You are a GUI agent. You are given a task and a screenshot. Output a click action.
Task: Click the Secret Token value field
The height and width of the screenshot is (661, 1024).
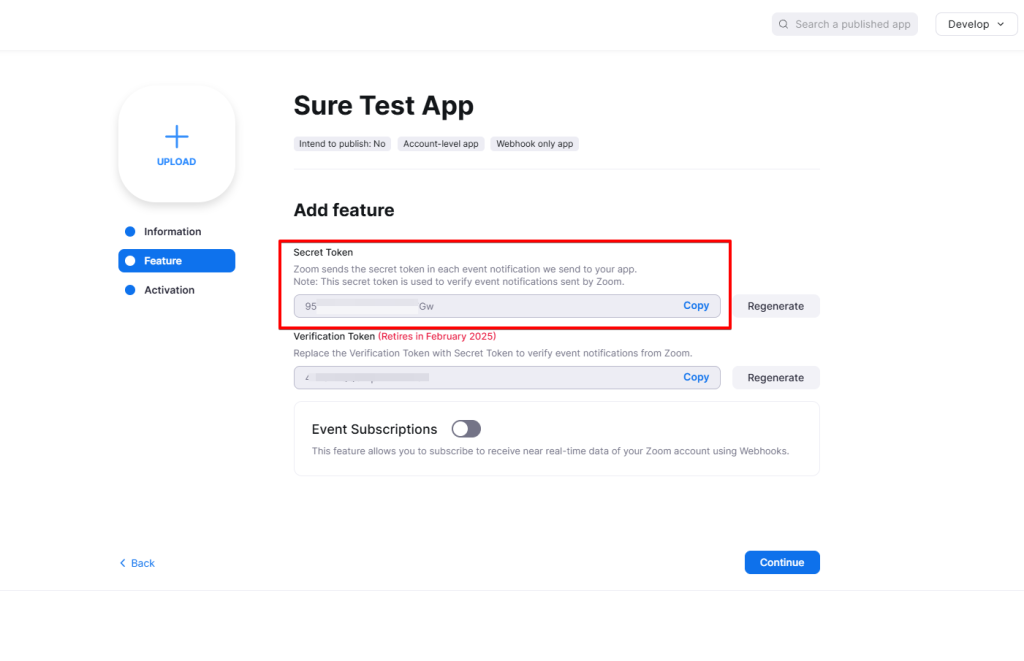480,306
